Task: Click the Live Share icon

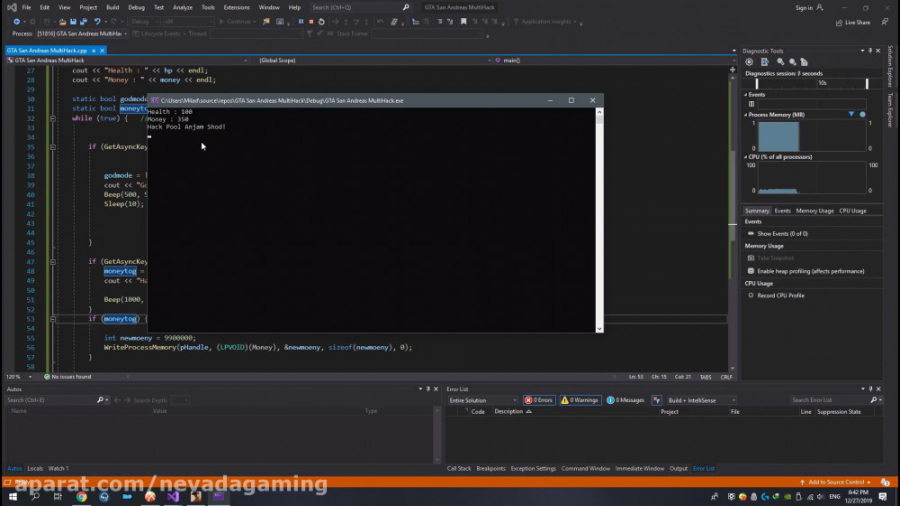Action: tap(853, 22)
